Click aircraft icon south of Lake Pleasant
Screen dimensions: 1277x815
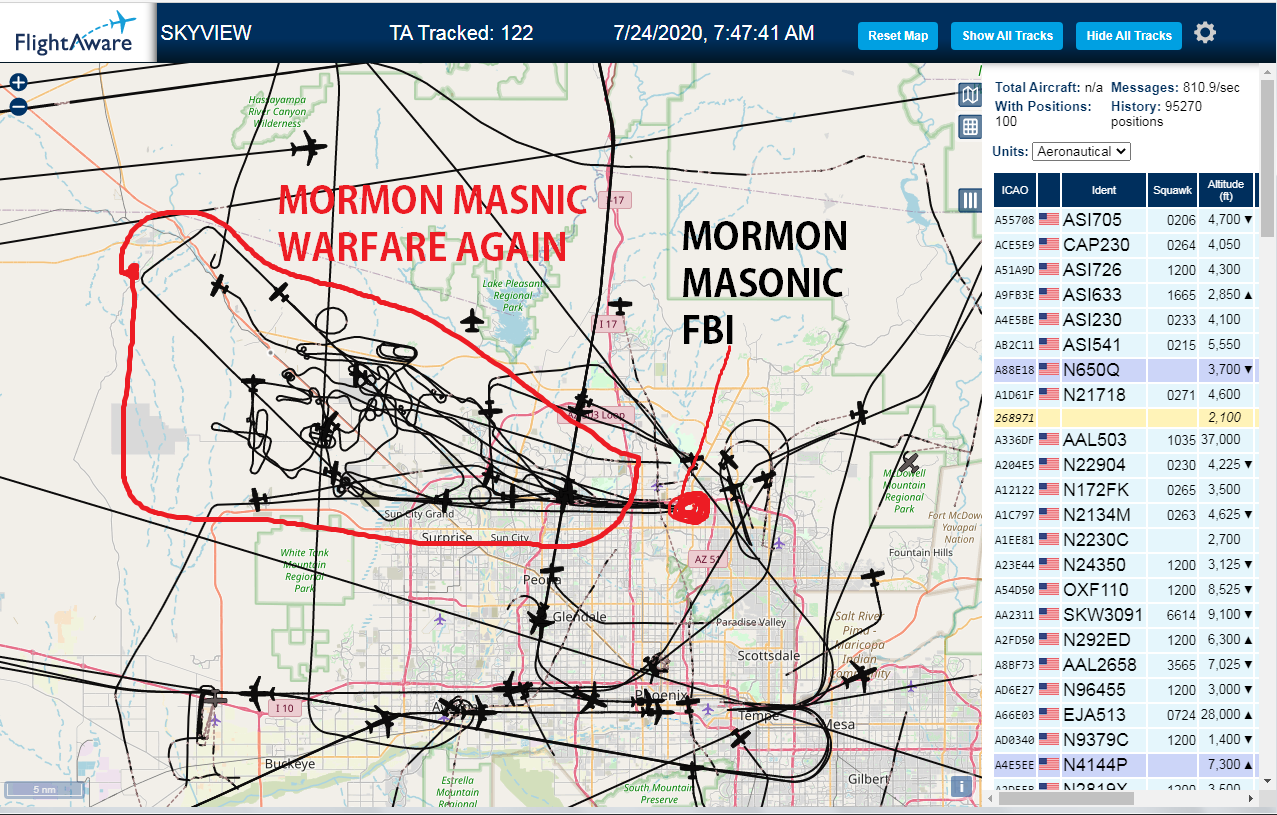pyautogui.click(x=473, y=321)
